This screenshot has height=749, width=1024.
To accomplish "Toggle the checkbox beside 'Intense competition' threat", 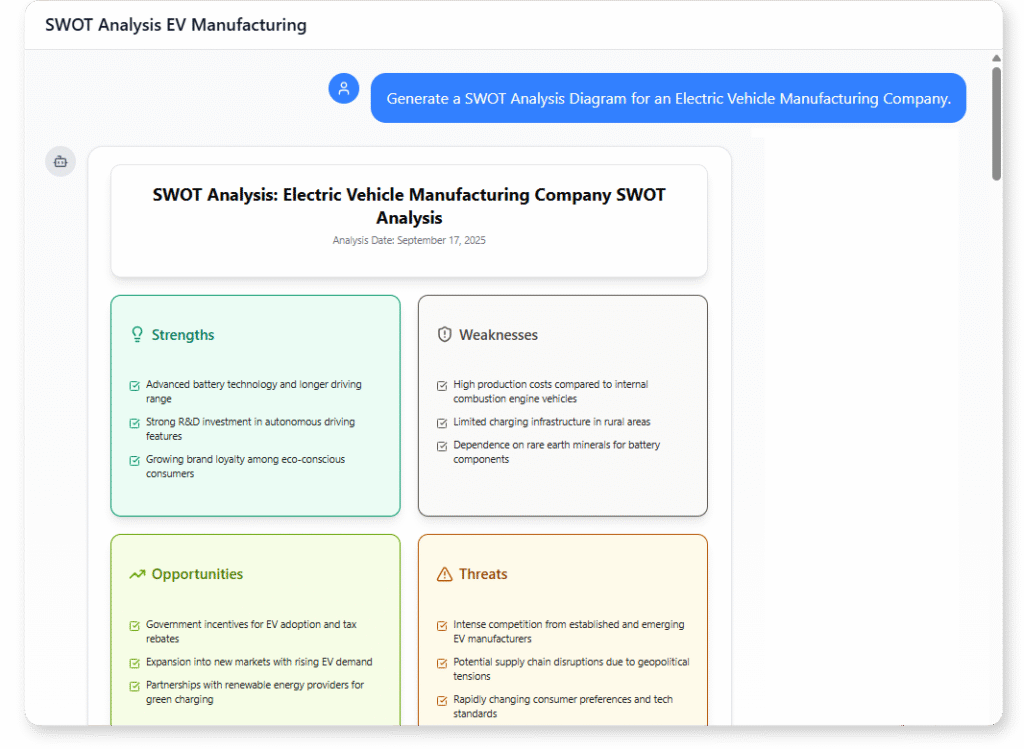I will 441,624.
